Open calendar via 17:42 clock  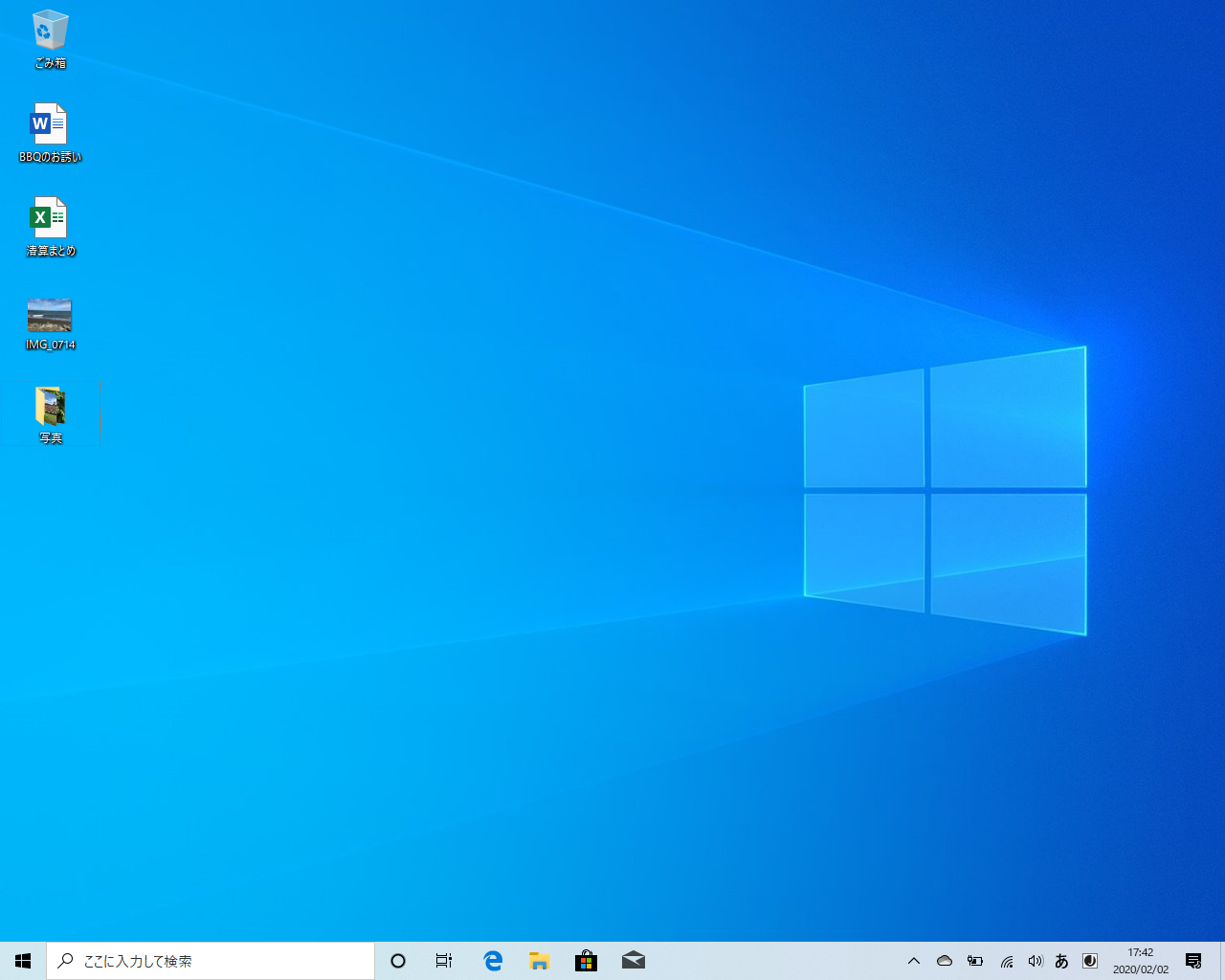tap(1141, 961)
